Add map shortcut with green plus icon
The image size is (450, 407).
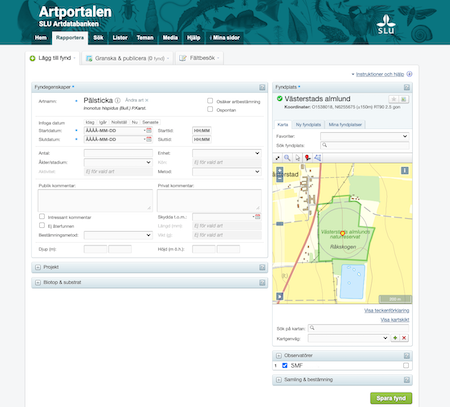(395, 338)
